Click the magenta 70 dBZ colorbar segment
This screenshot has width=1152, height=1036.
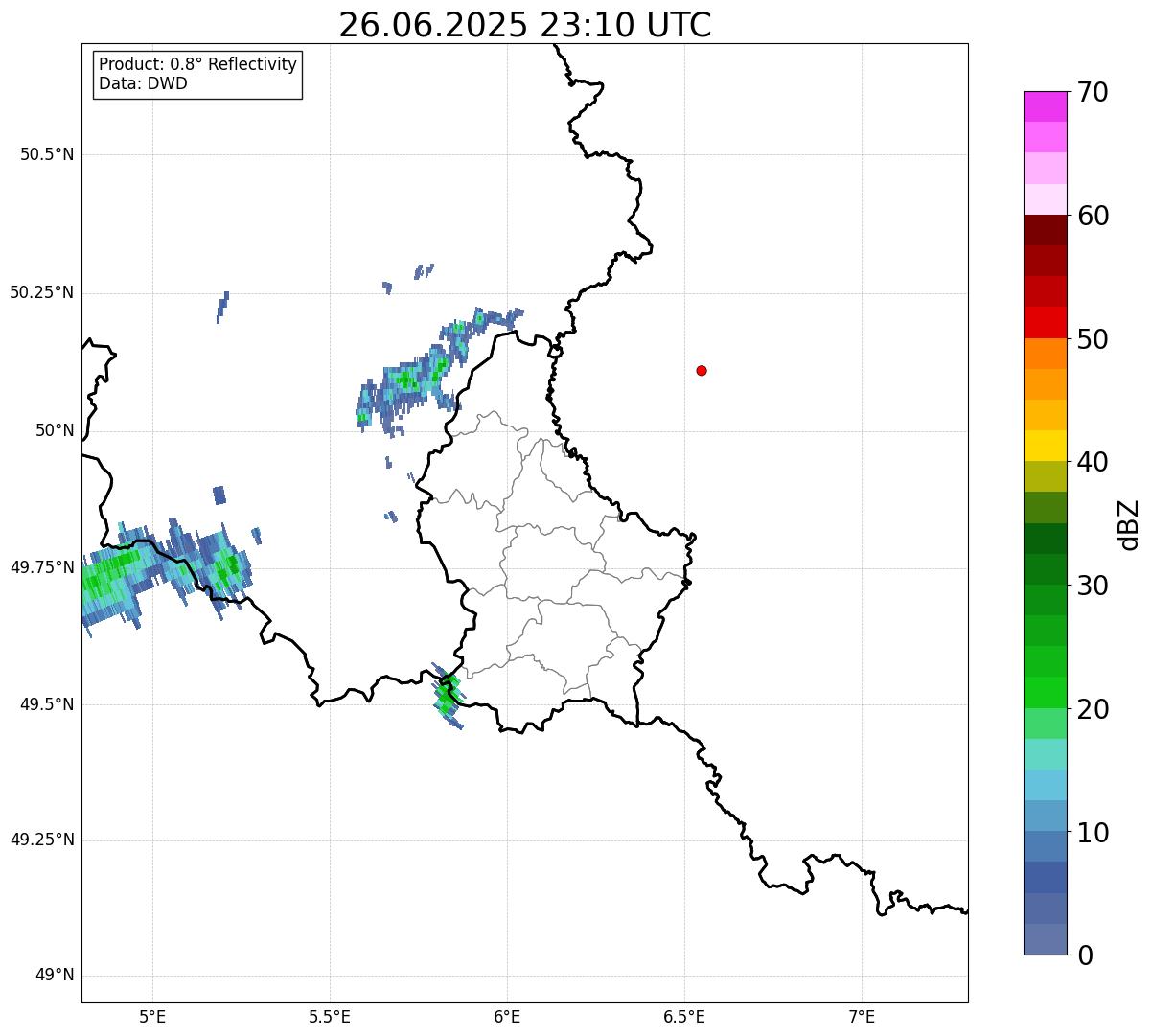pyautogui.click(x=1046, y=106)
